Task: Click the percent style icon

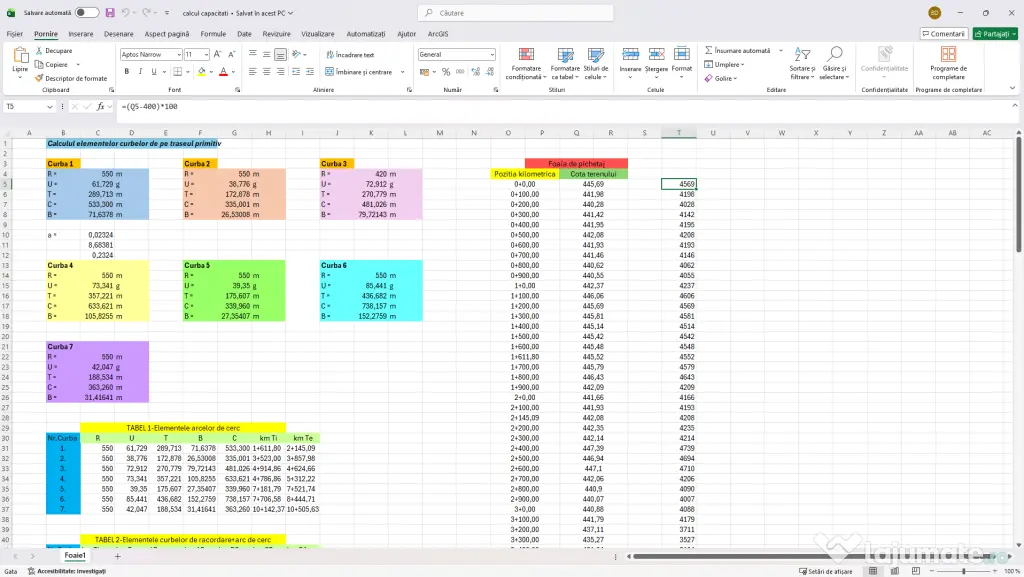Action: (446, 72)
